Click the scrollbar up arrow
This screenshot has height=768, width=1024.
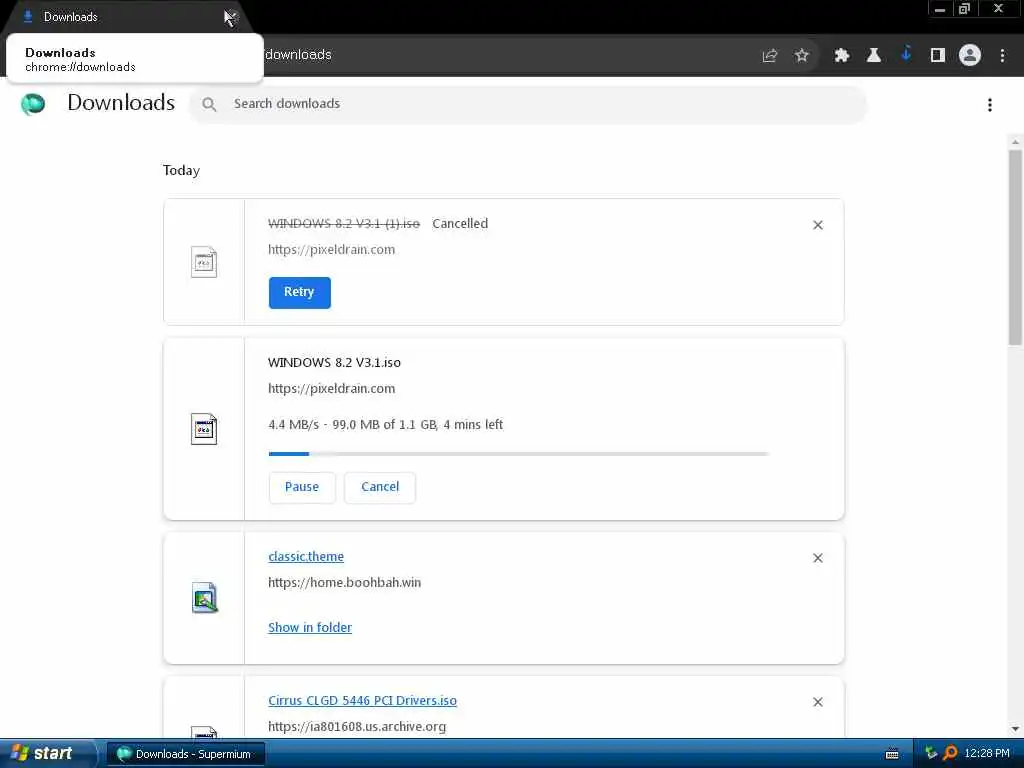pyautogui.click(x=1015, y=142)
